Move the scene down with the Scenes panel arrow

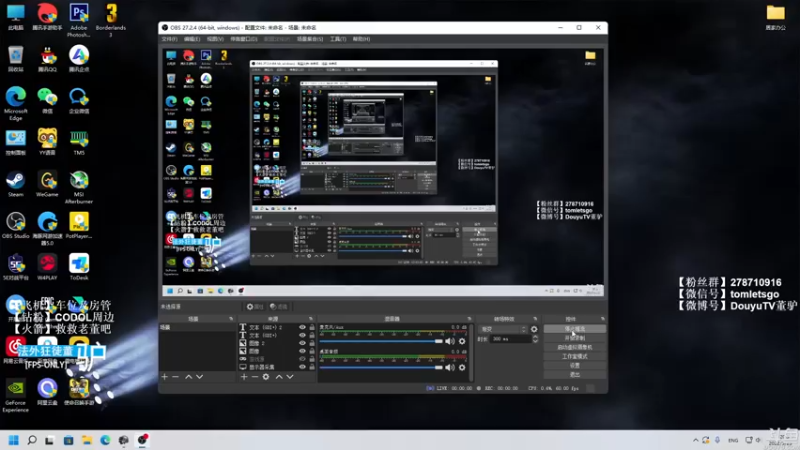[x=199, y=377]
